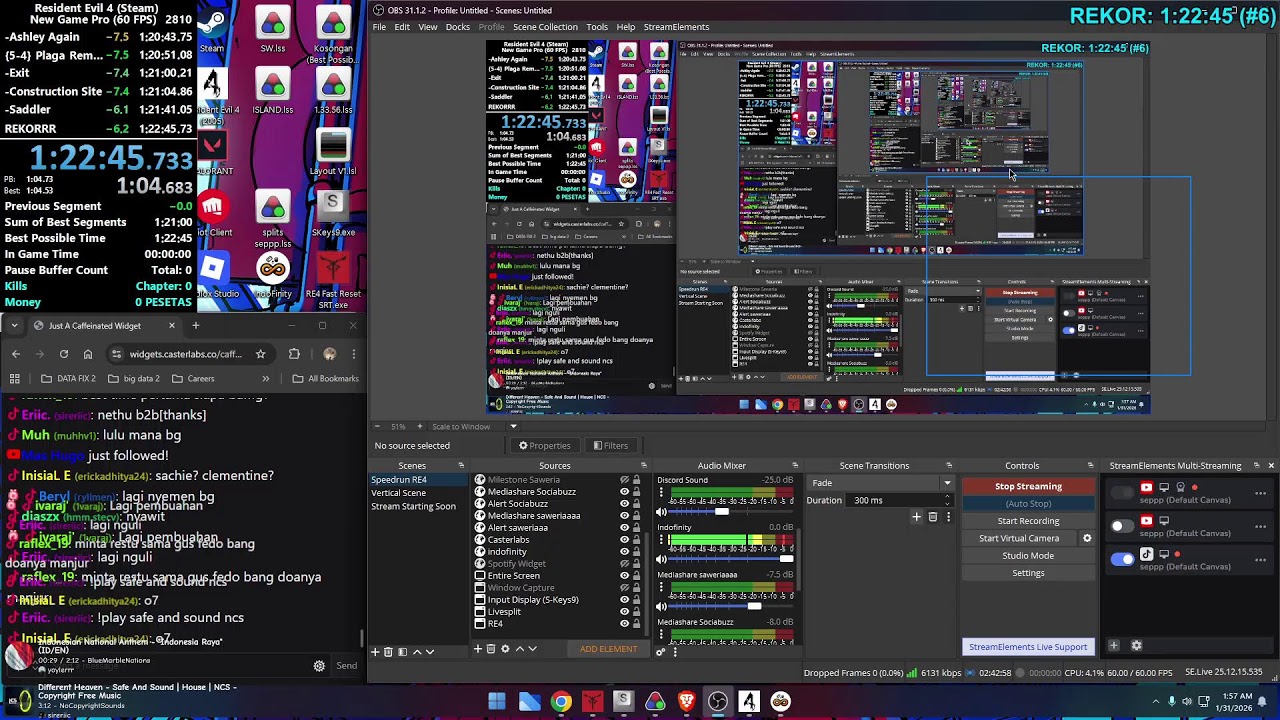Reload the Caffeinated Widget browser page

coord(64,354)
